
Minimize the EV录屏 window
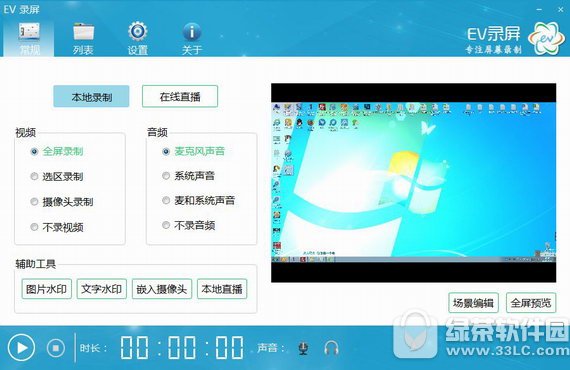[x=539, y=9]
